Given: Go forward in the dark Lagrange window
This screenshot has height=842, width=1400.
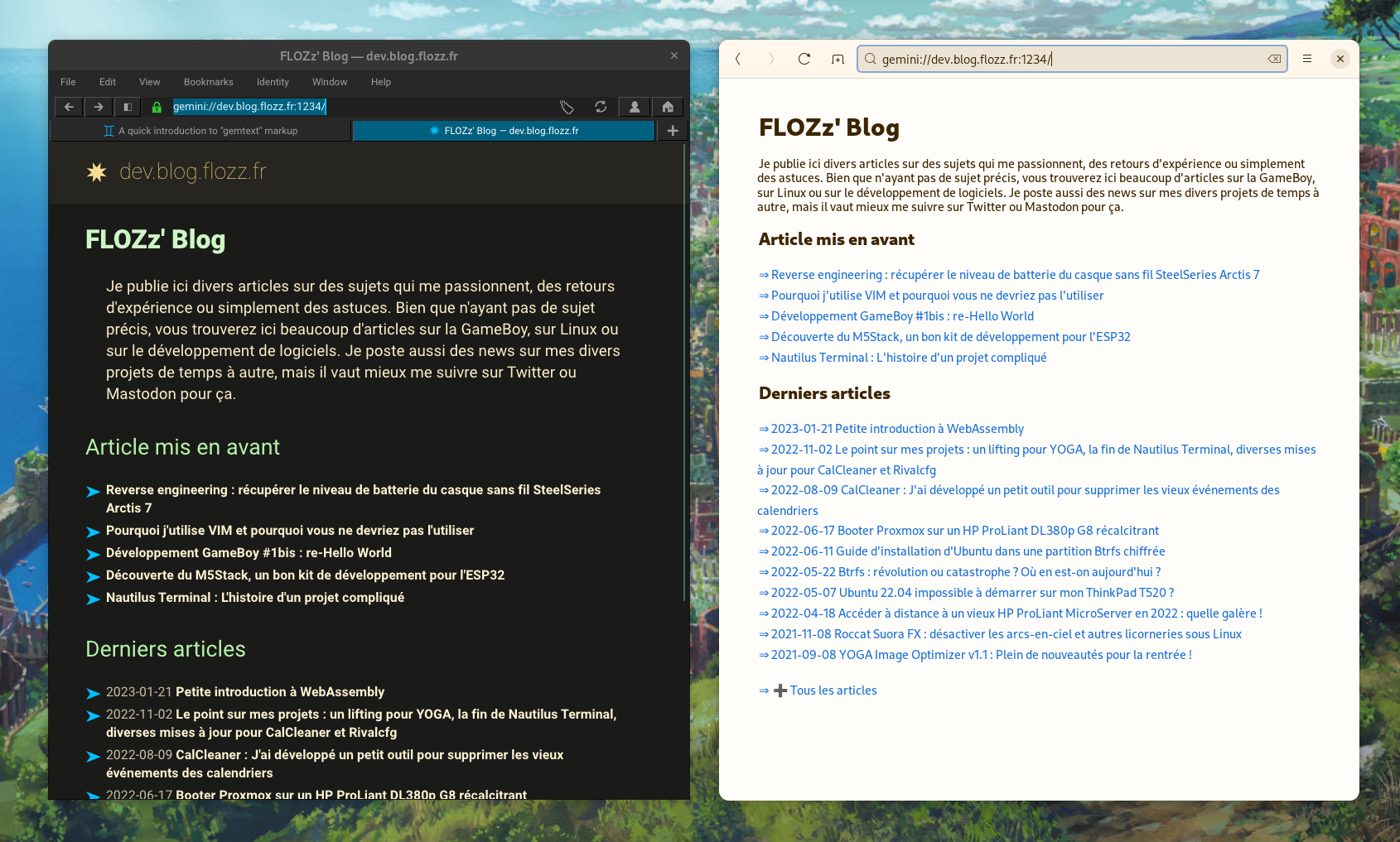Looking at the screenshot, I should coord(99,107).
